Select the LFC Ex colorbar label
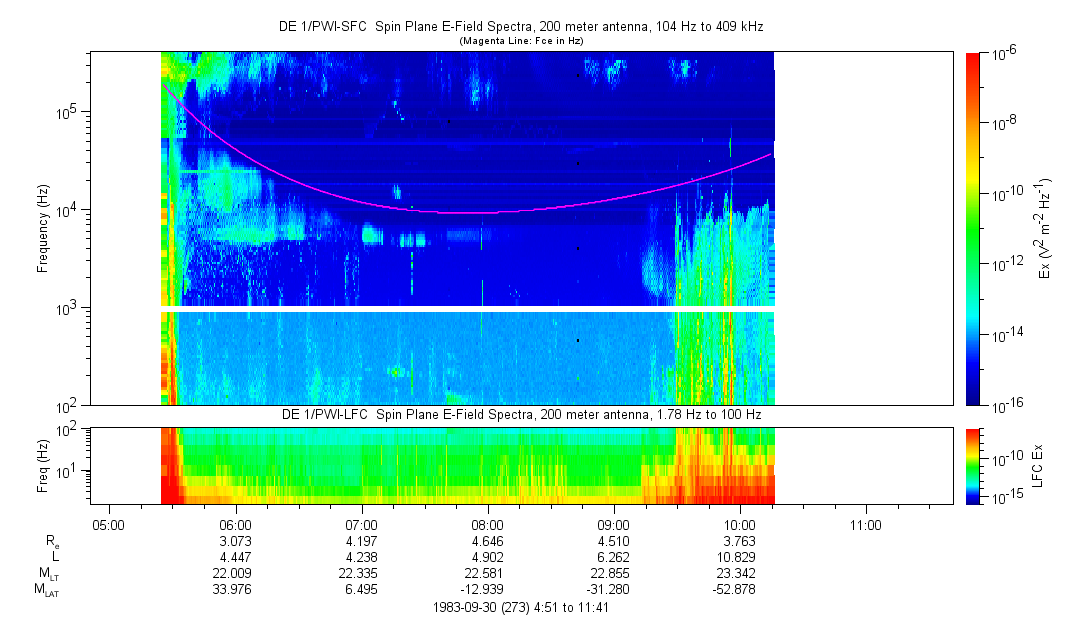Image resolution: width=1083 pixels, height=620 pixels. [1038, 465]
